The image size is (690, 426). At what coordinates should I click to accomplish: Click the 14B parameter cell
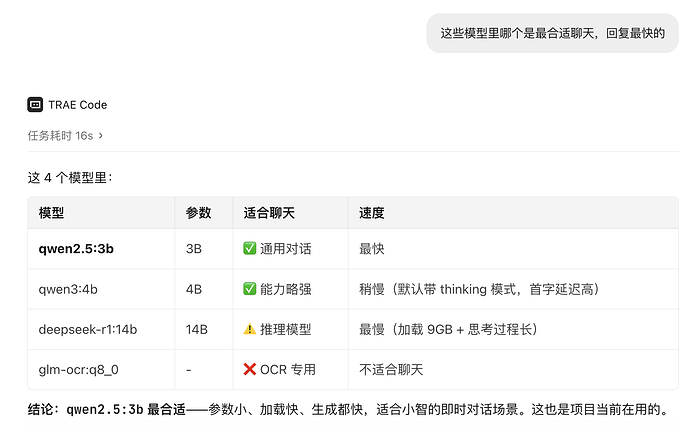point(197,329)
